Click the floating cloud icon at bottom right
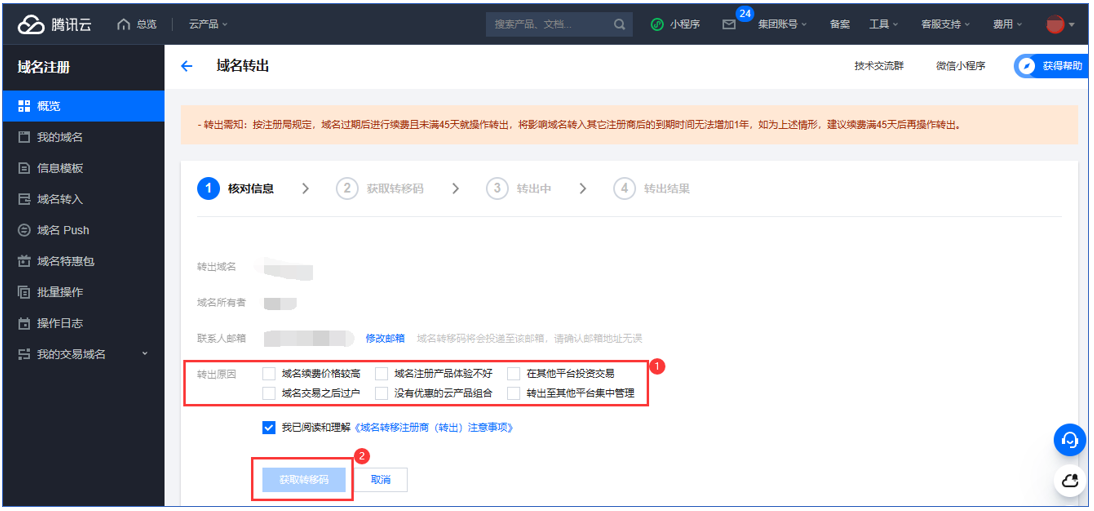Image resolution: width=1094 pixels, height=511 pixels. coord(1069,481)
